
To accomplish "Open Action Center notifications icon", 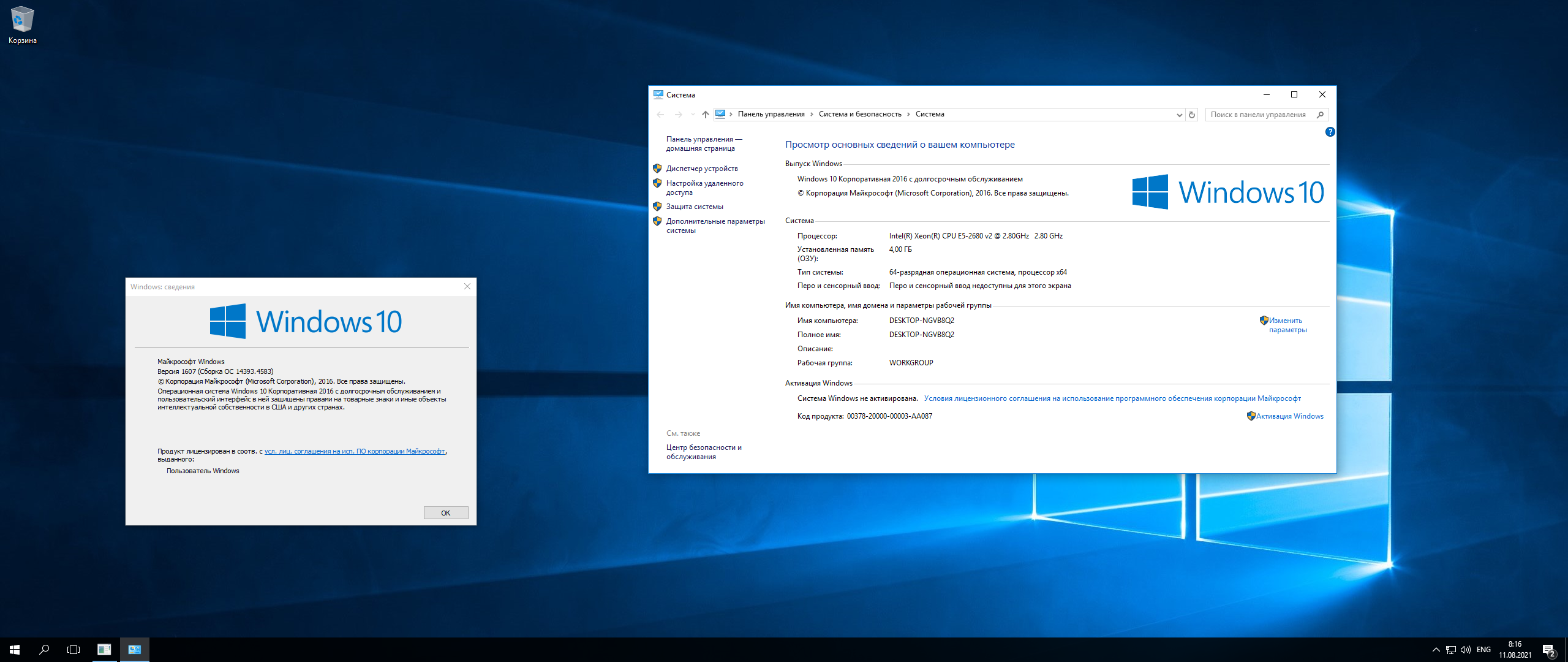I will pyautogui.click(x=1549, y=650).
